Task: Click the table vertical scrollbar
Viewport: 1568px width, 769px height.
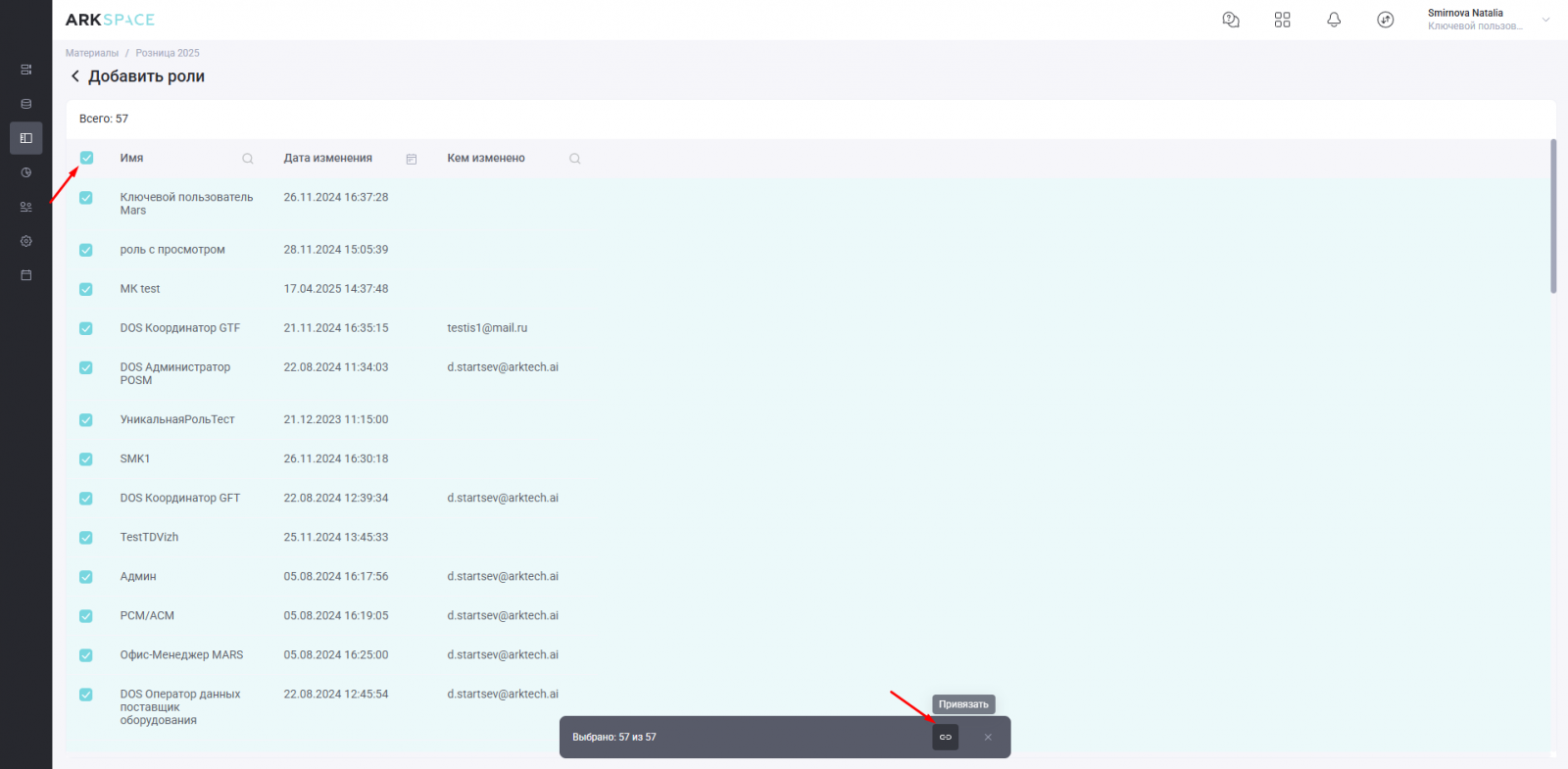Action: click(x=1553, y=216)
